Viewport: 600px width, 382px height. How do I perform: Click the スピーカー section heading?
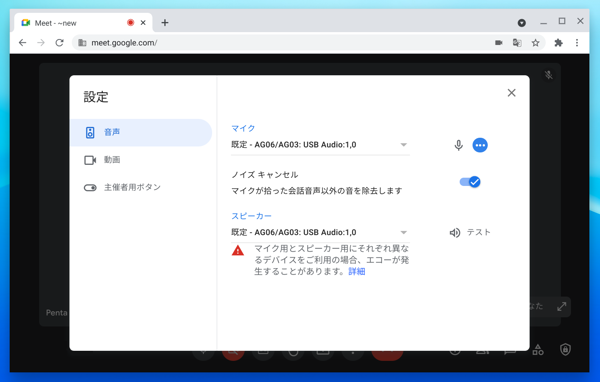point(251,216)
